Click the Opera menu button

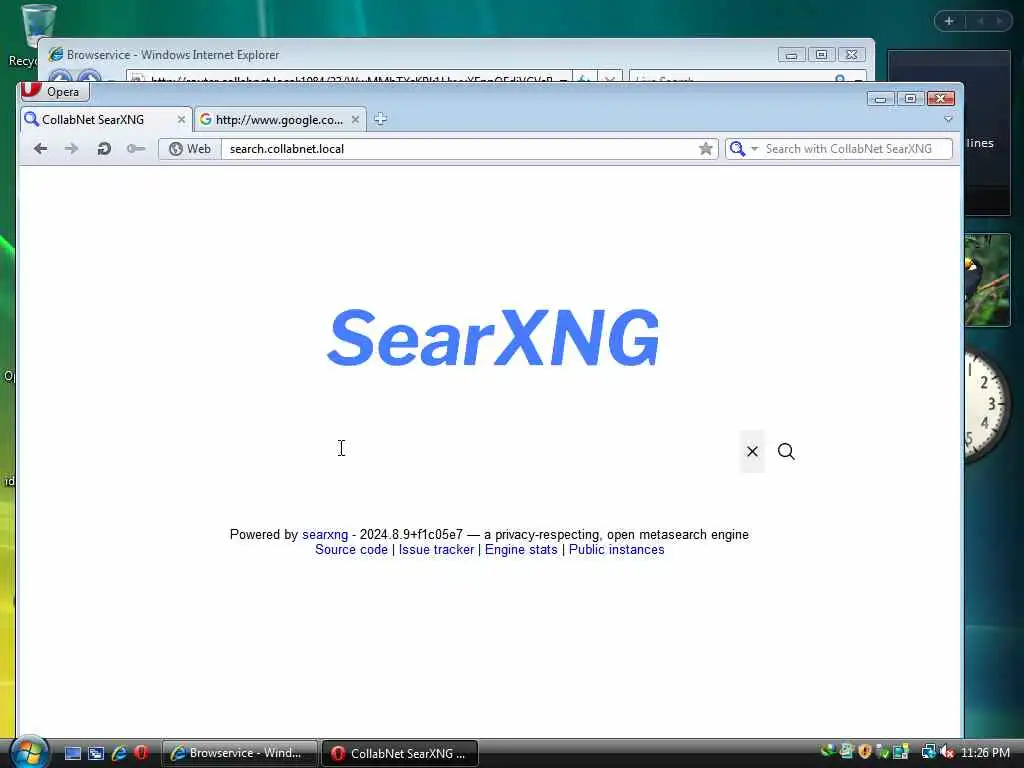pyautogui.click(x=53, y=91)
